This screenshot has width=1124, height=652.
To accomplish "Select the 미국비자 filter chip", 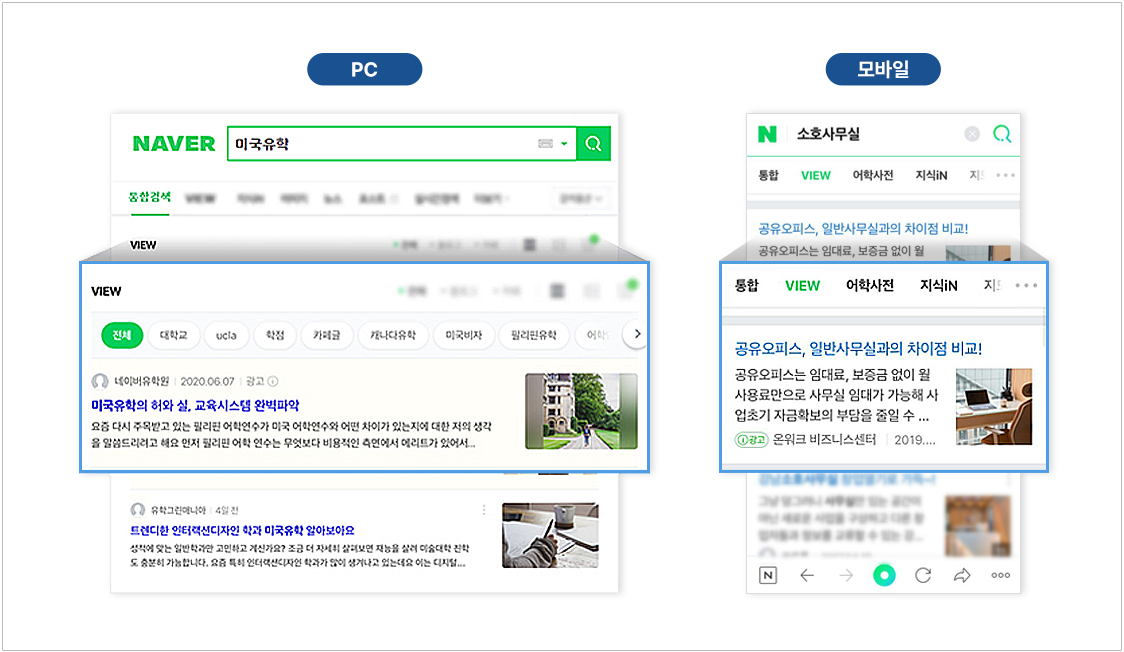I will click(463, 335).
